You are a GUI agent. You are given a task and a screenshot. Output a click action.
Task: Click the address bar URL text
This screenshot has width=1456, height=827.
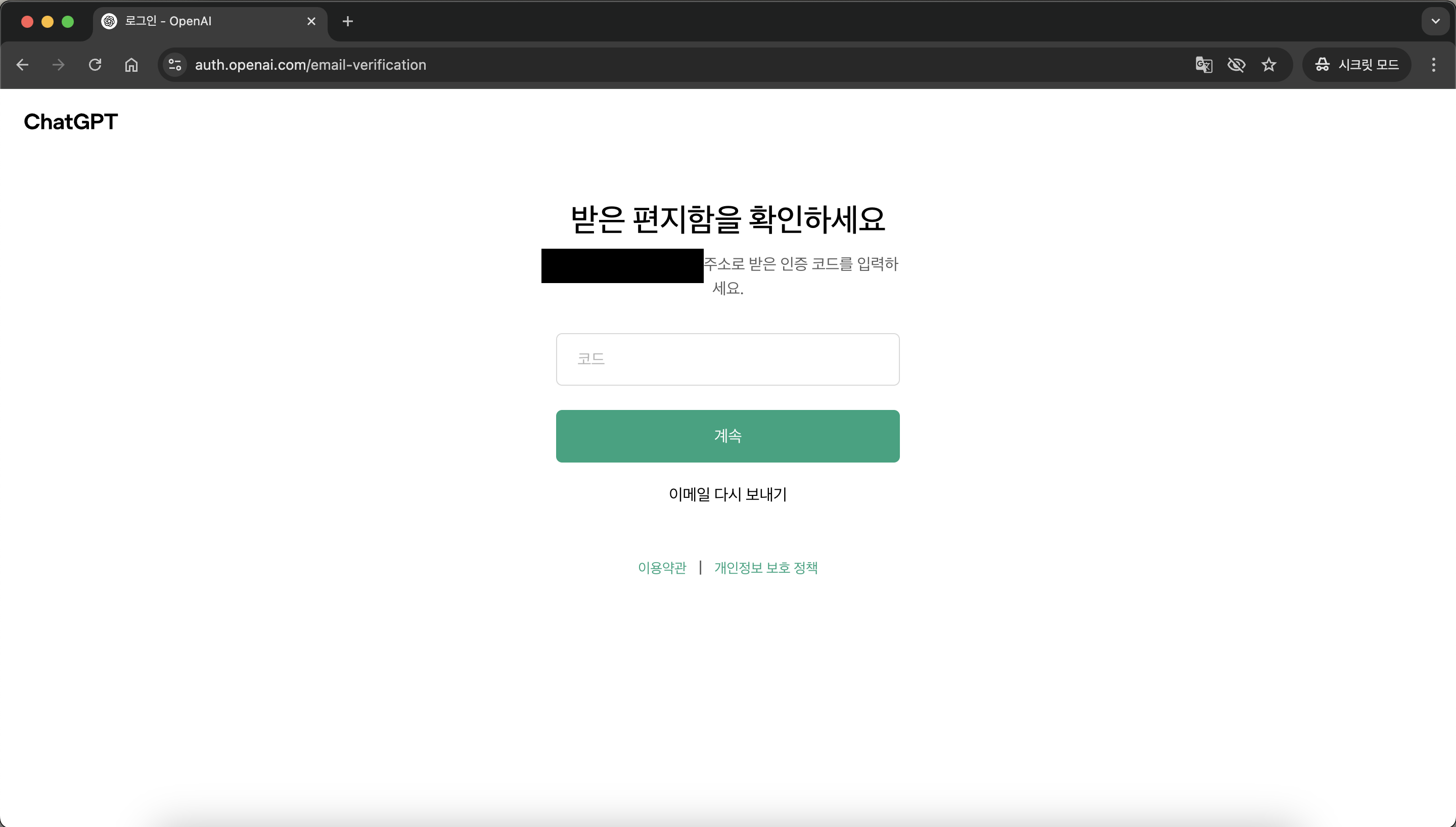pyautogui.click(x=310, y=65)
